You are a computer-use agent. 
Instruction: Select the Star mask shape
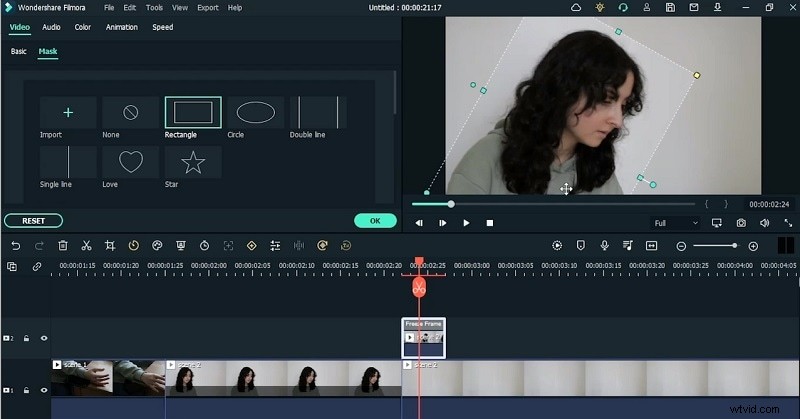pos(192,162)
